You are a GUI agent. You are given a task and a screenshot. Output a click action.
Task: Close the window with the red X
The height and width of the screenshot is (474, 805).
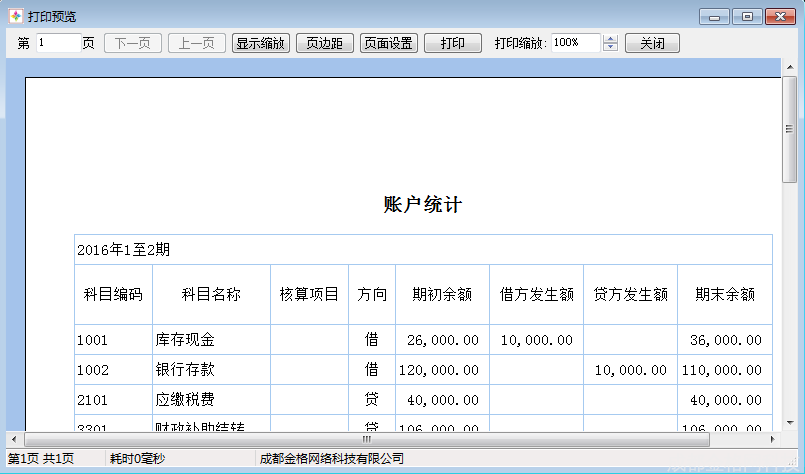(780, 16)
